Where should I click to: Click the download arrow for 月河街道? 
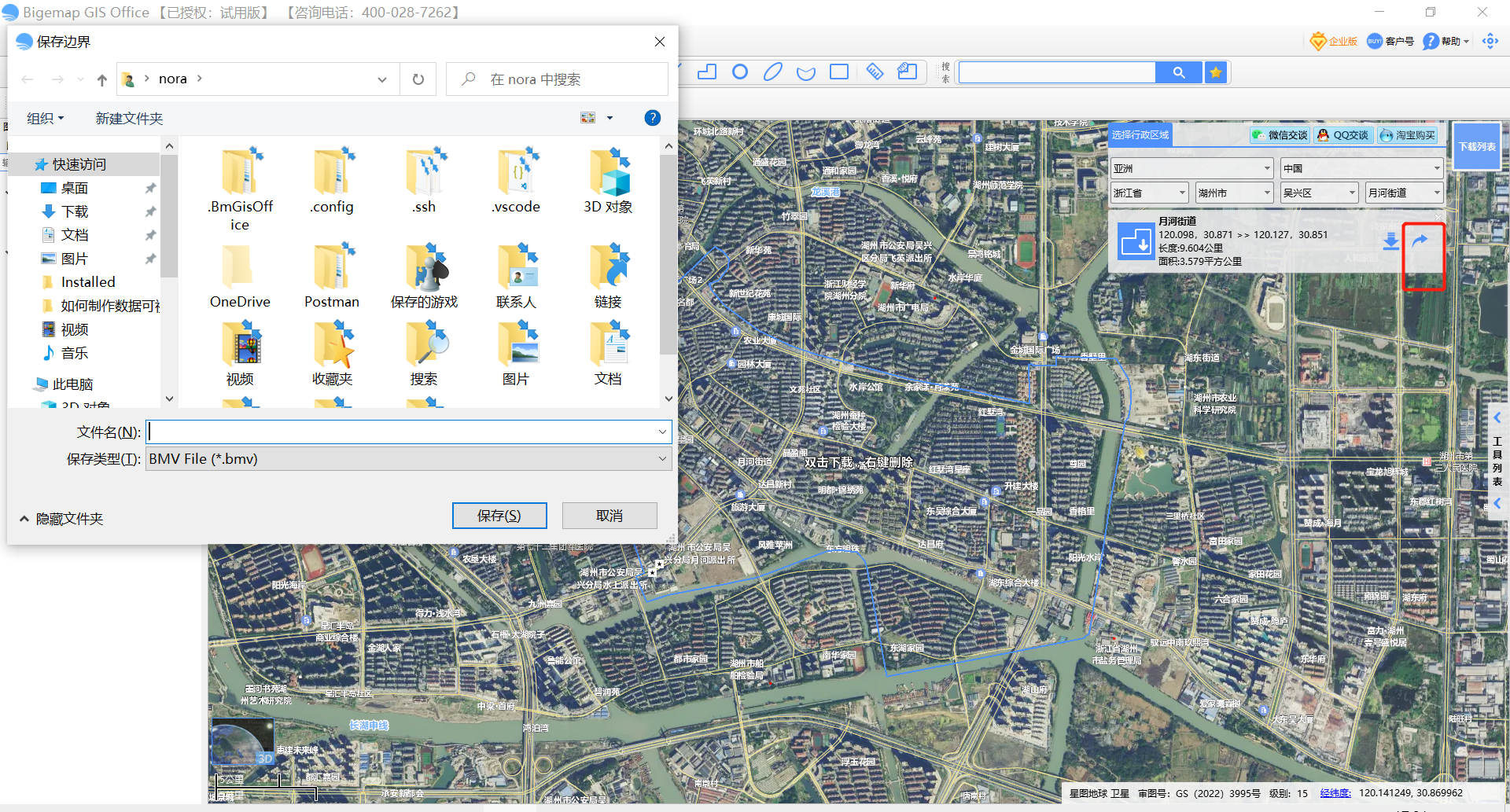coord(1390,241)
